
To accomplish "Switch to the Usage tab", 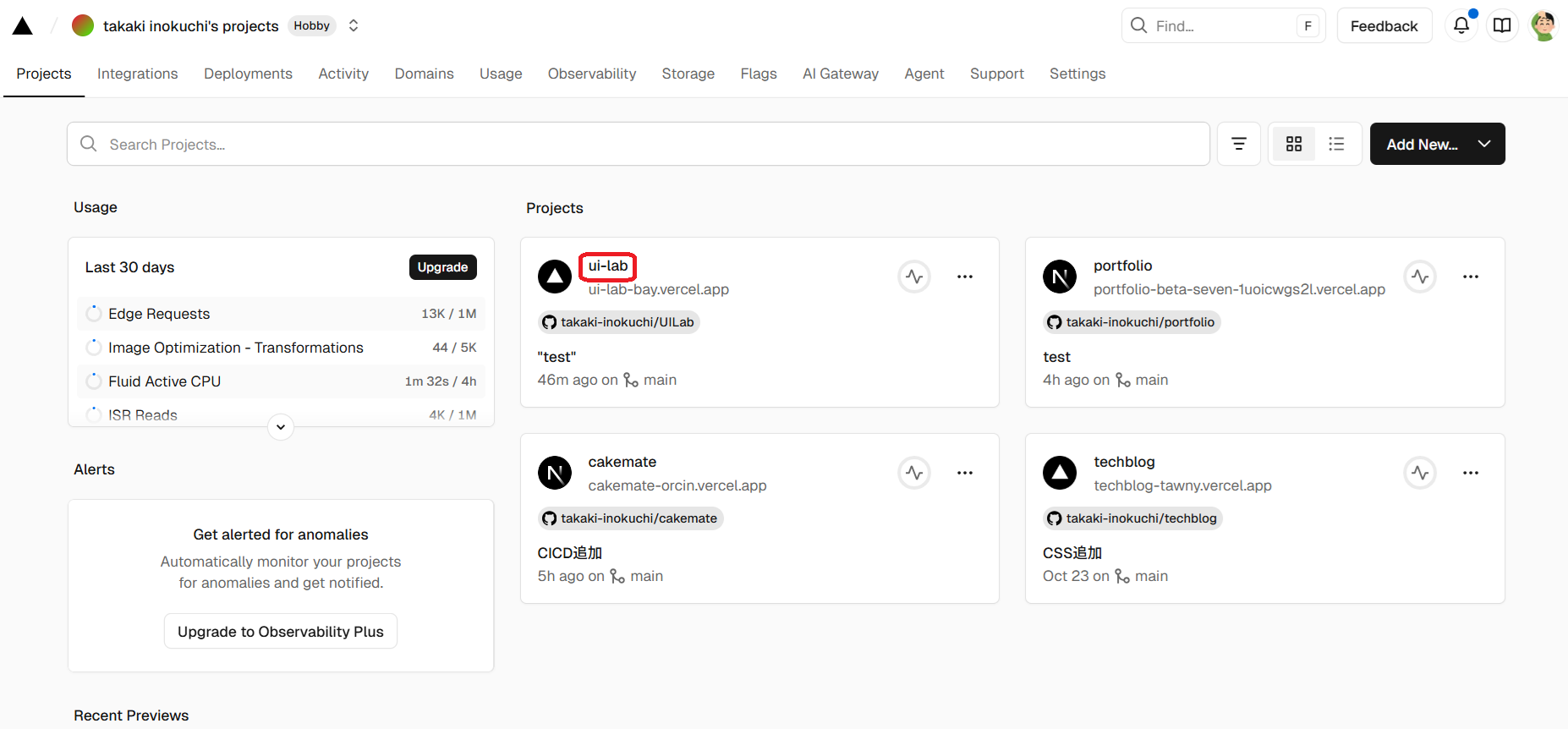I will tap(501, 74).
